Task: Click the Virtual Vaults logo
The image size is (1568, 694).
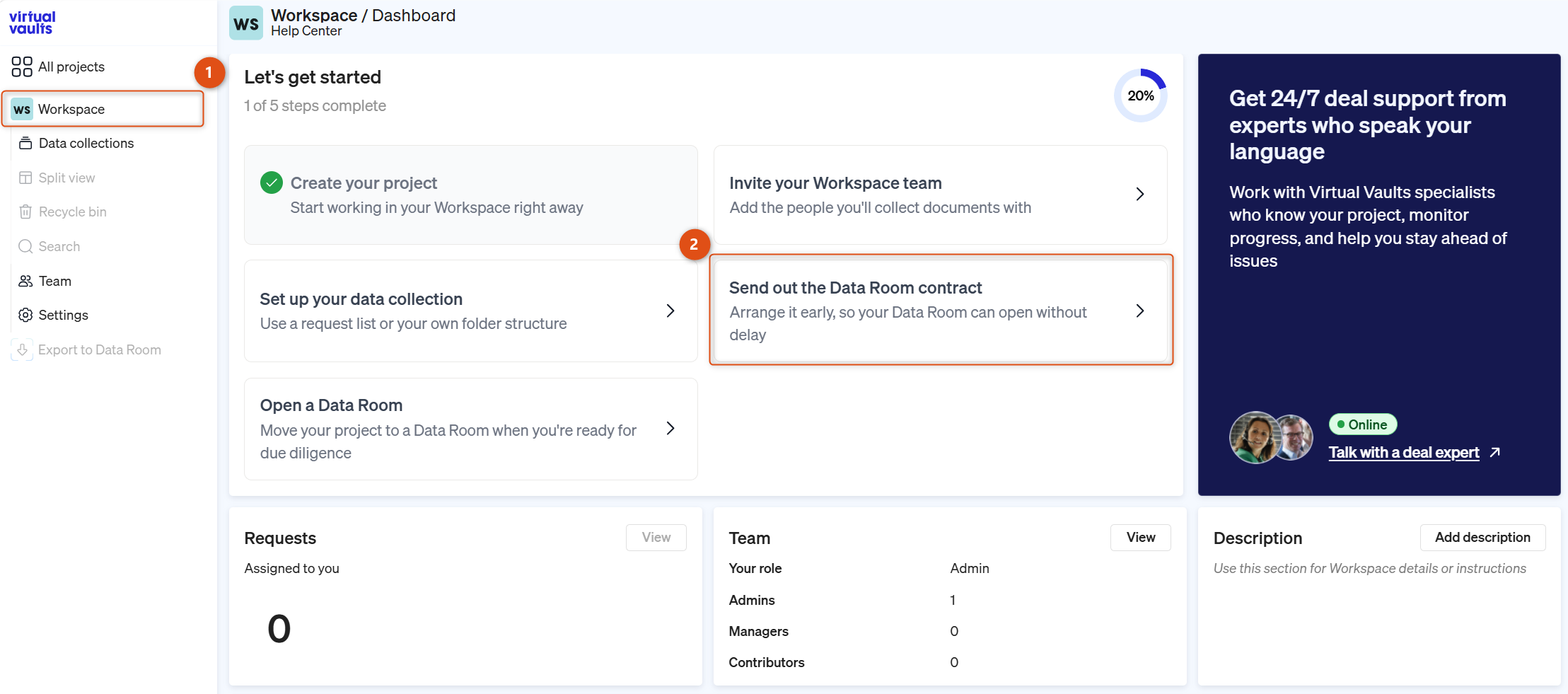Action: [x=32, y=23]
